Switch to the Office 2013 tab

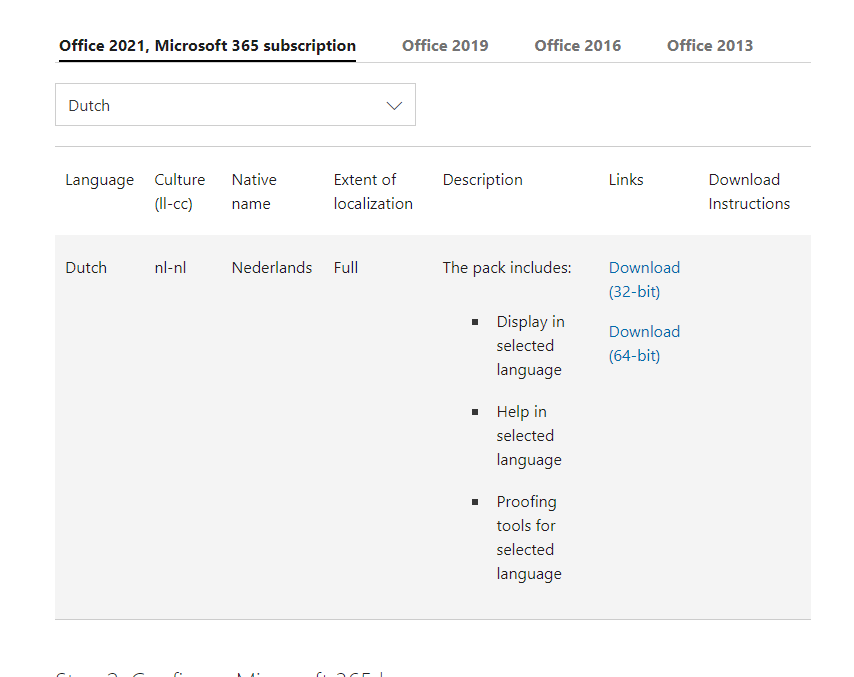710,46
